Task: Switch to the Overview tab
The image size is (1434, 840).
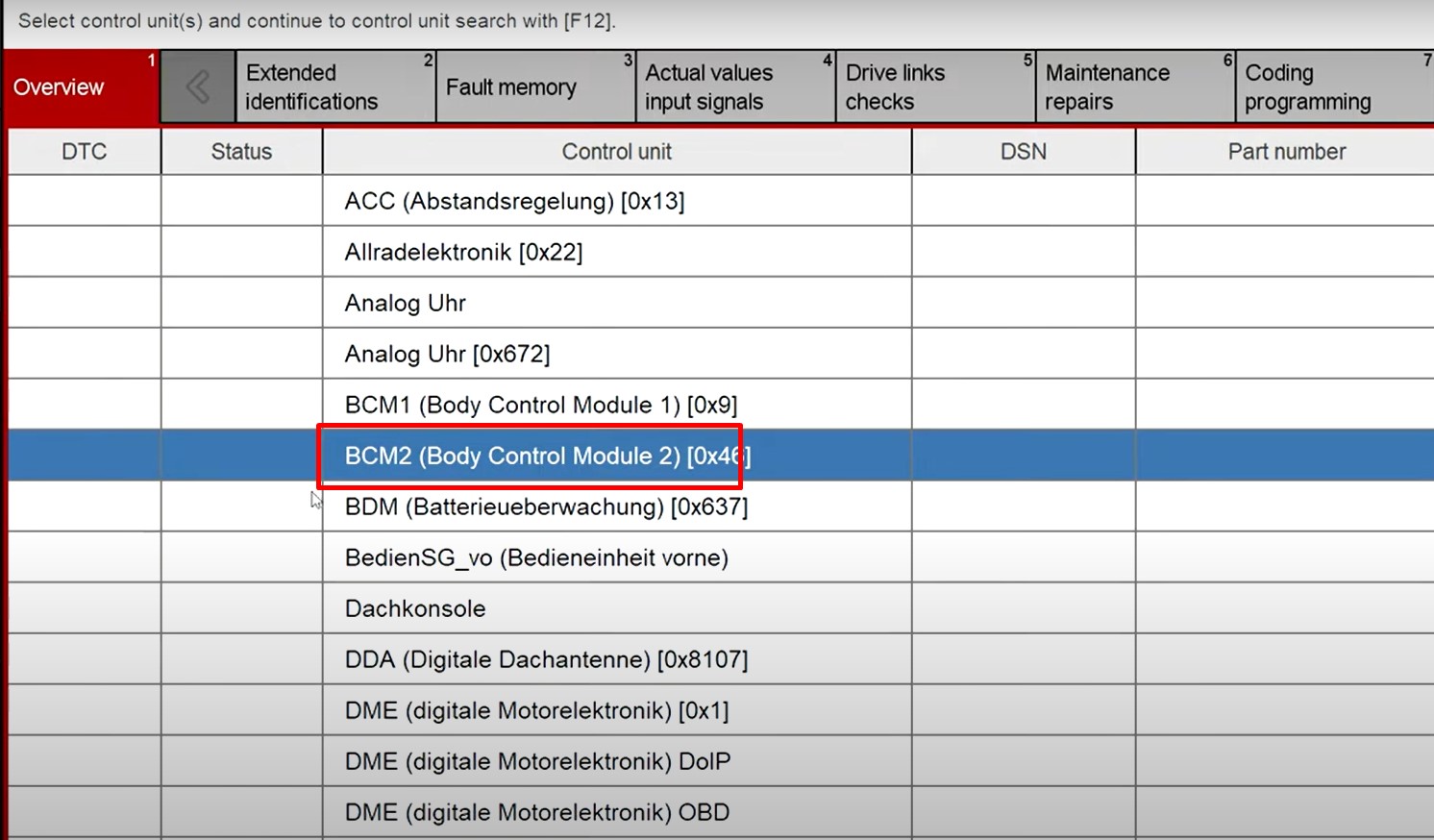Action: [x=81, y=87]
